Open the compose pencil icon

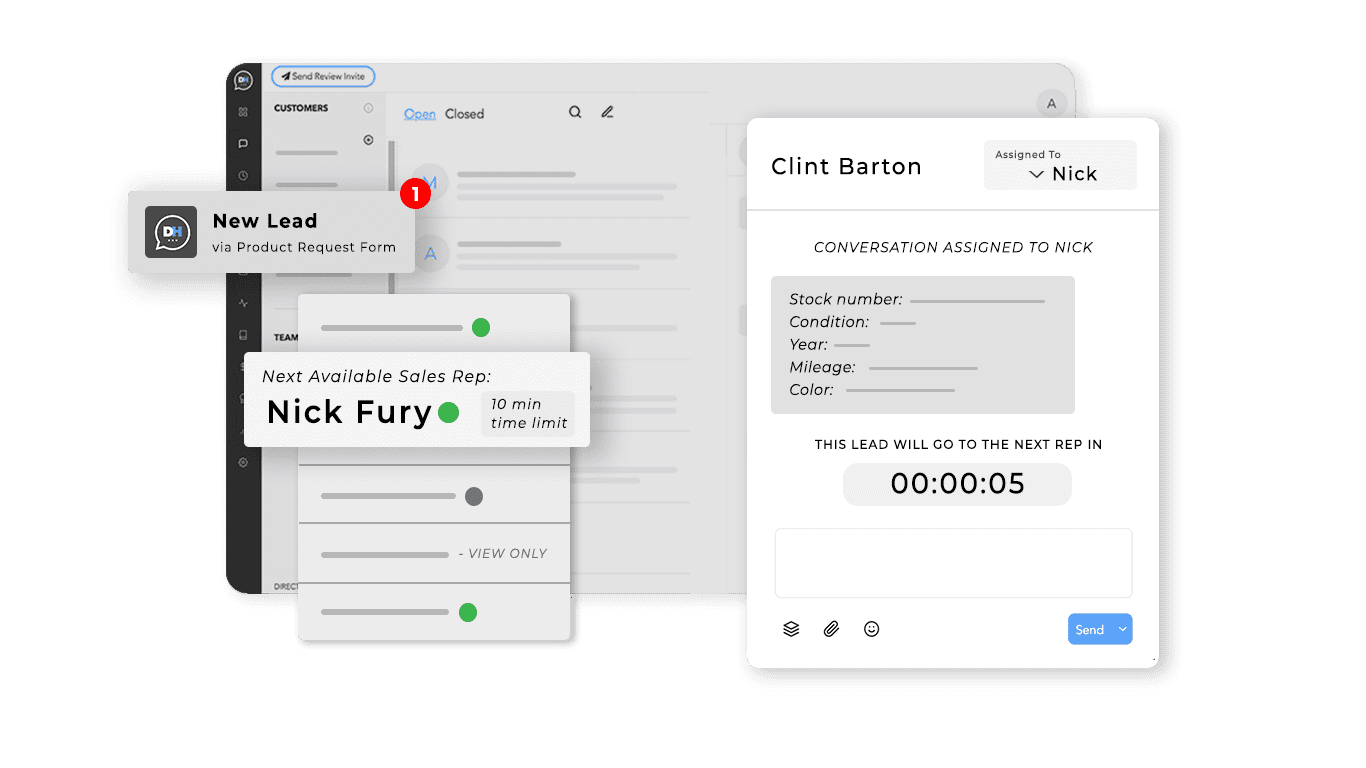pos(607,112)
